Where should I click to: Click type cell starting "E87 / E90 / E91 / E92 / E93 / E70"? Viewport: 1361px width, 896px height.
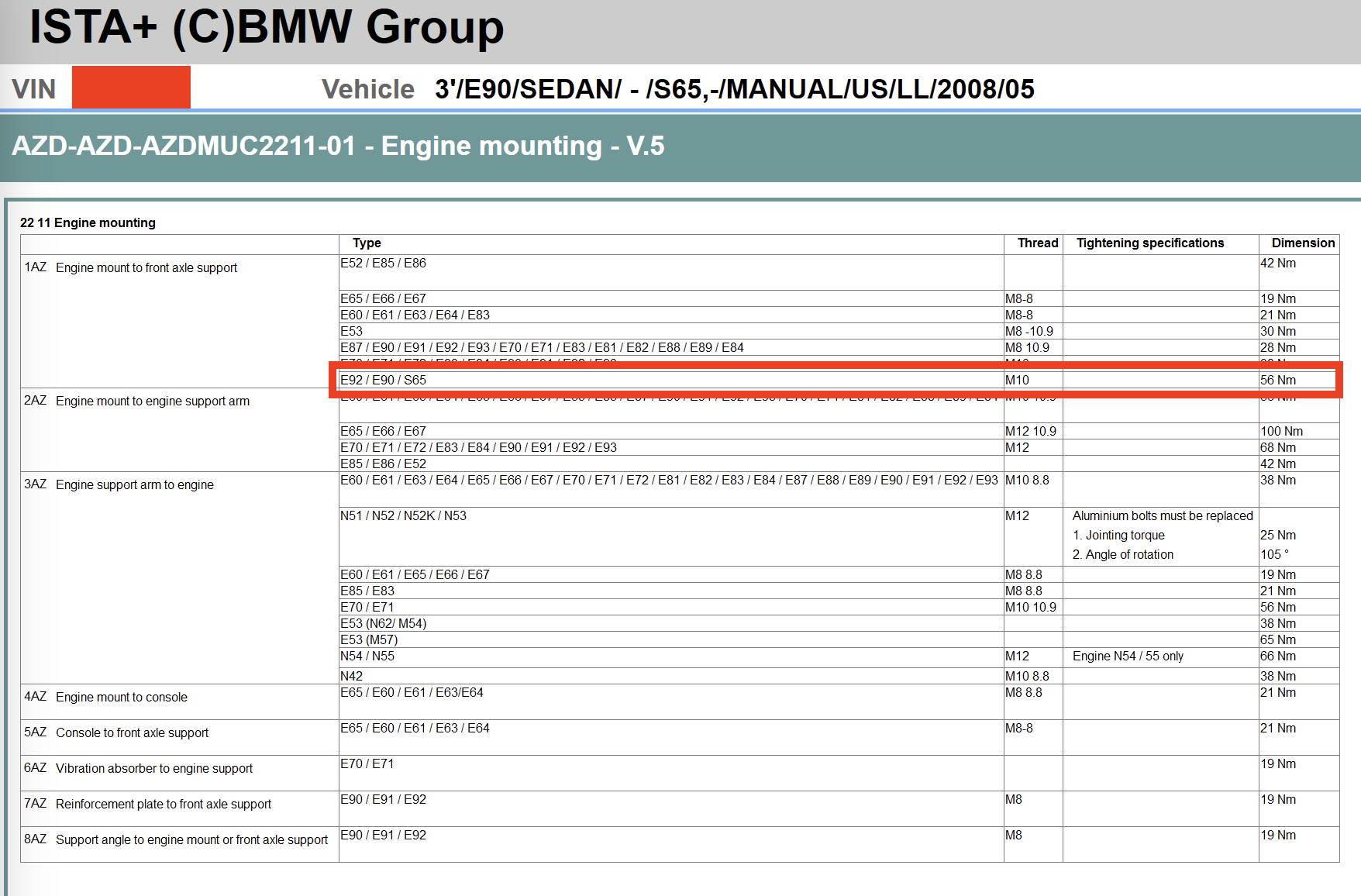click(542, 347)
